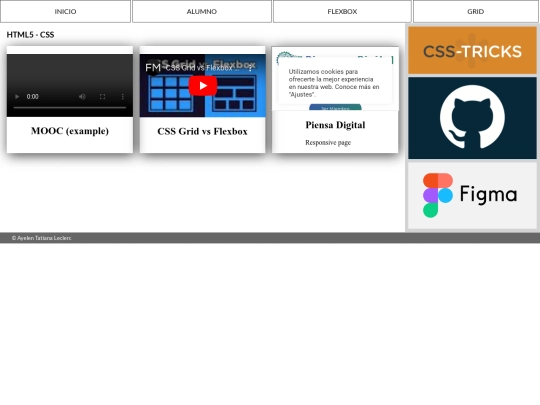Click the MOOC (example) card title
This screenshot has width=540, height=405.
[70, 131]
